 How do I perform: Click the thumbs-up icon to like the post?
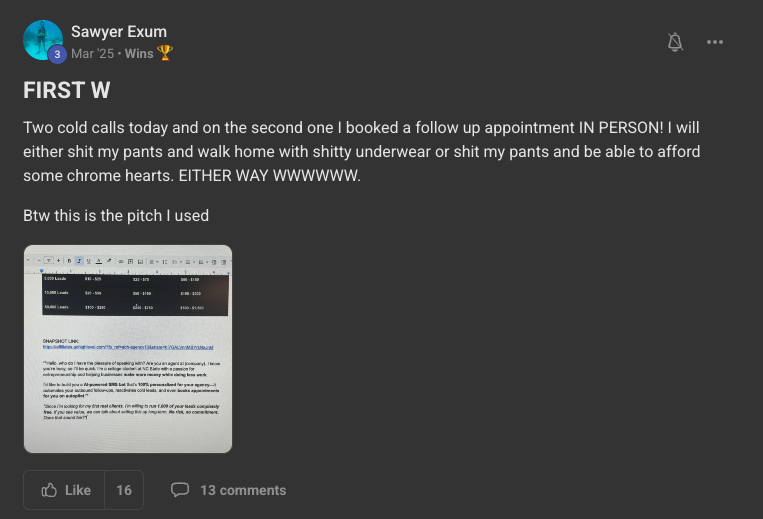[49, 490]
